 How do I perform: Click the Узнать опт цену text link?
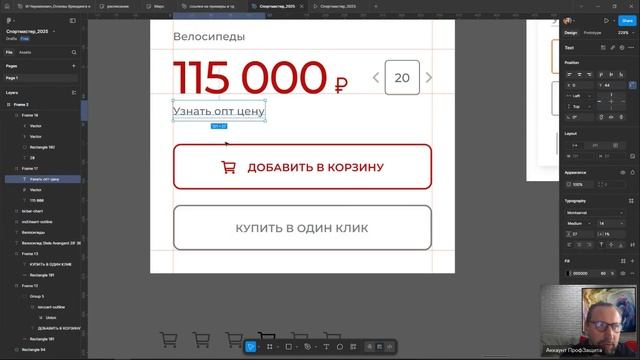pos(219,111)
